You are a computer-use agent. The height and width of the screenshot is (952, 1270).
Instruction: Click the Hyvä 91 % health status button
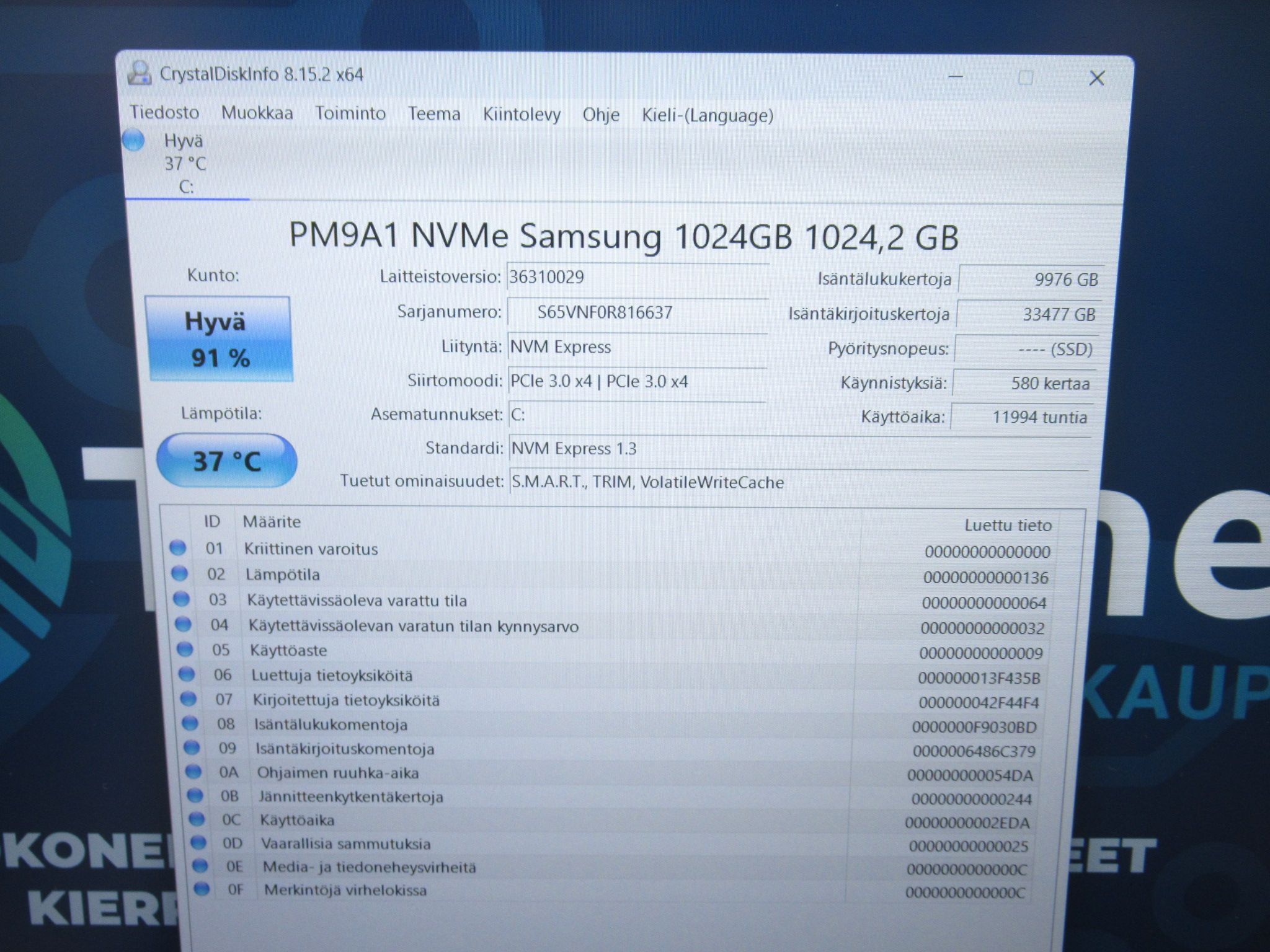(x=219, y=339)
